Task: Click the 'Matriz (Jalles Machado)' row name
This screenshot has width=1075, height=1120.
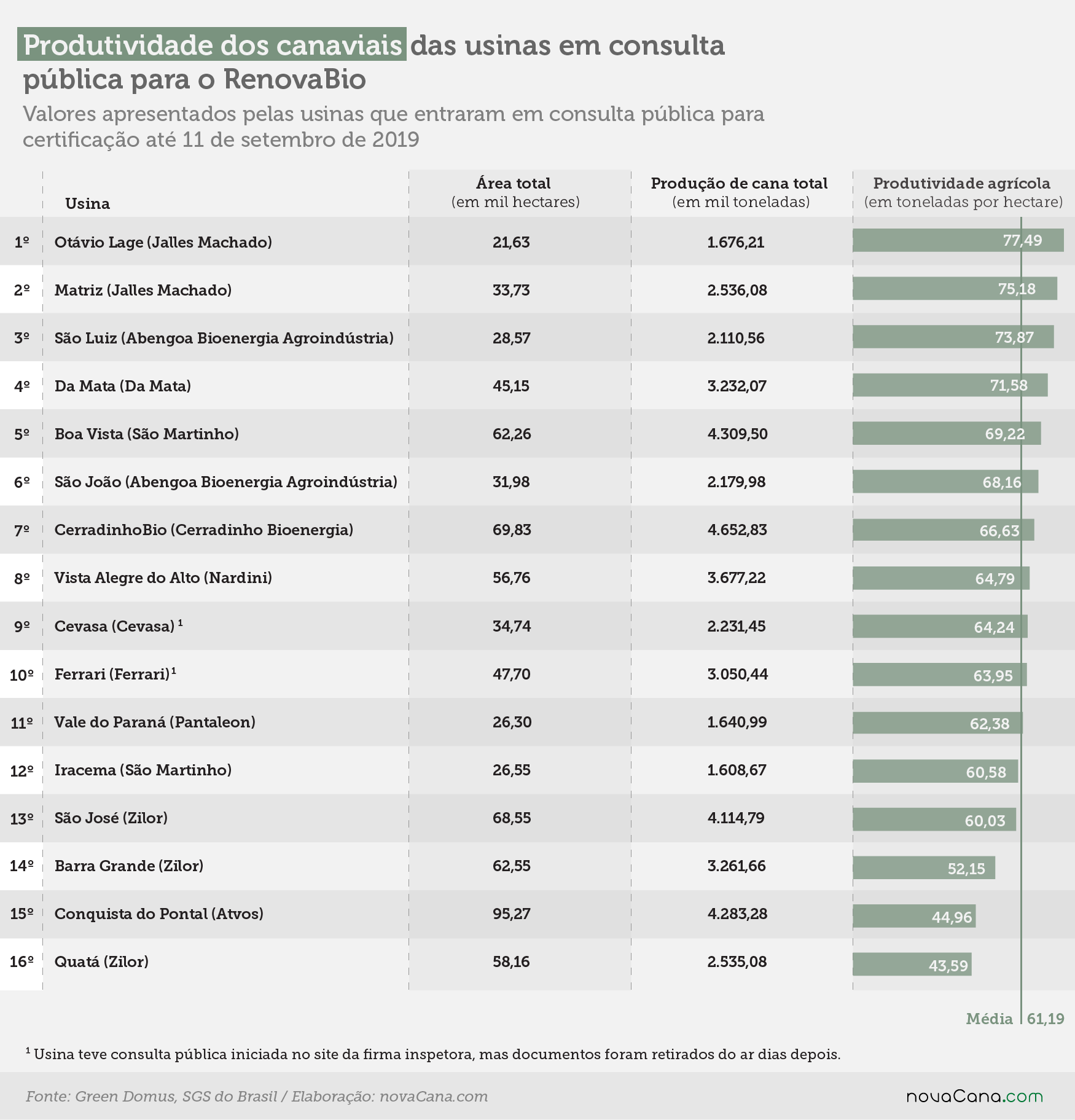Action: pos(143,290)
